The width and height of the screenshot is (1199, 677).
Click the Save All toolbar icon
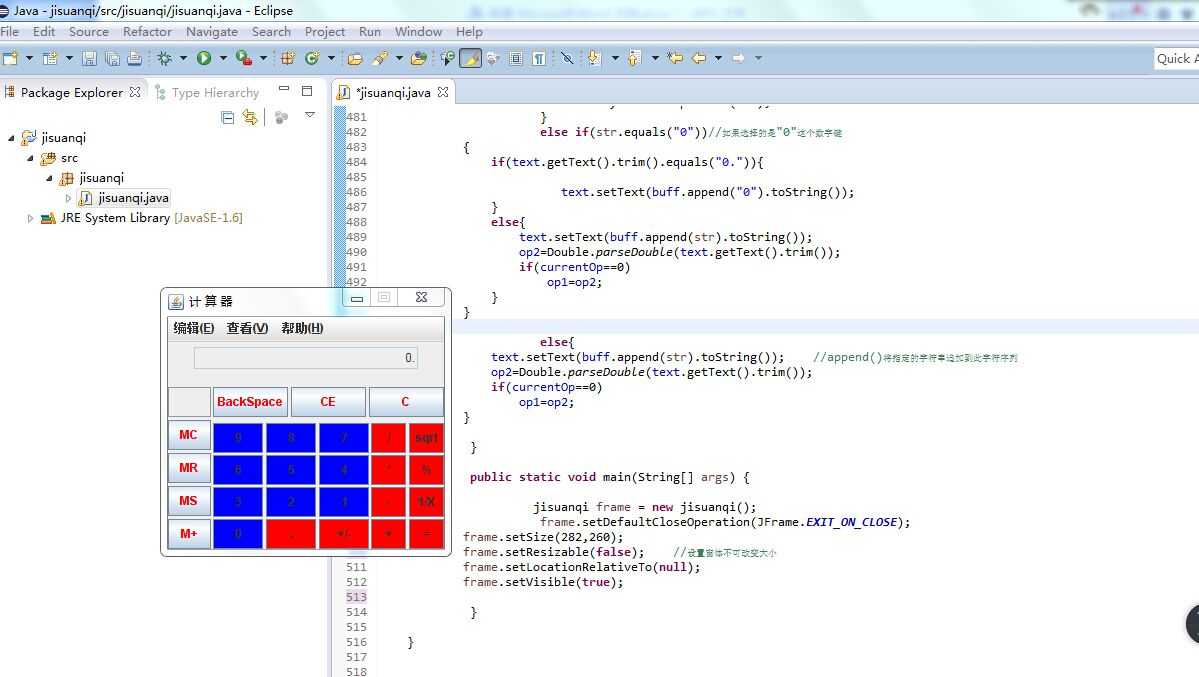[x=112, y=58]
